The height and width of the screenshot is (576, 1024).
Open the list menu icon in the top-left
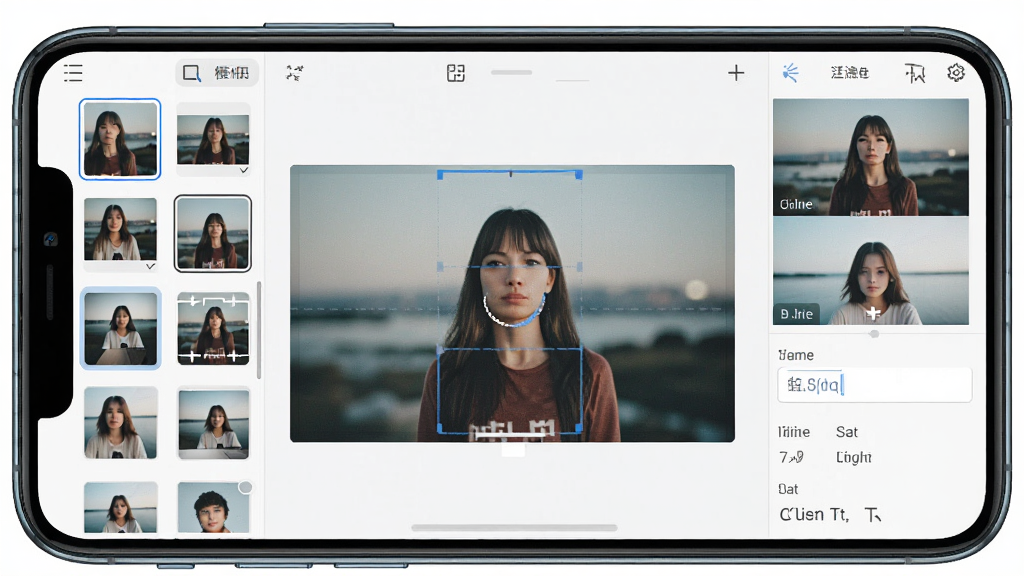(x=73, y=72)
